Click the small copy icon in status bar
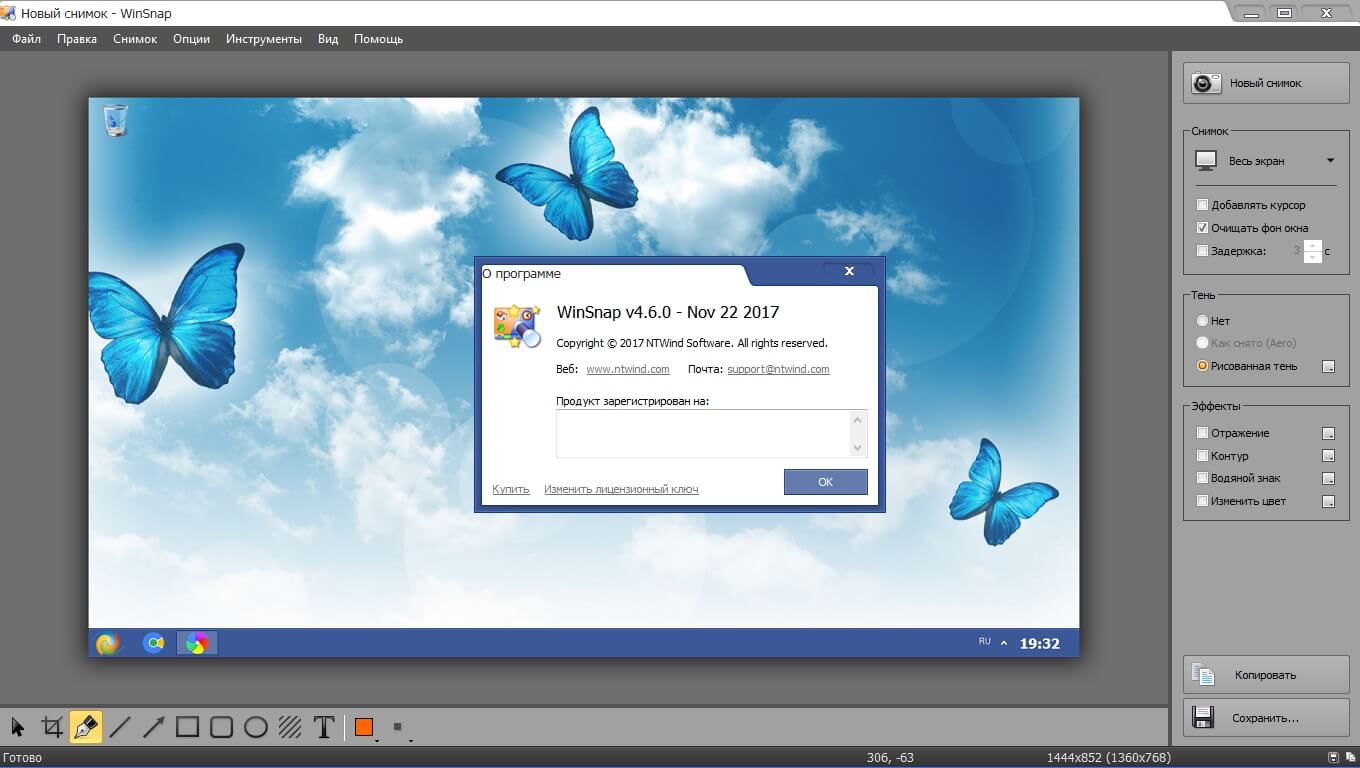This screenshot has width=1360, height=768. [1349, 758]
